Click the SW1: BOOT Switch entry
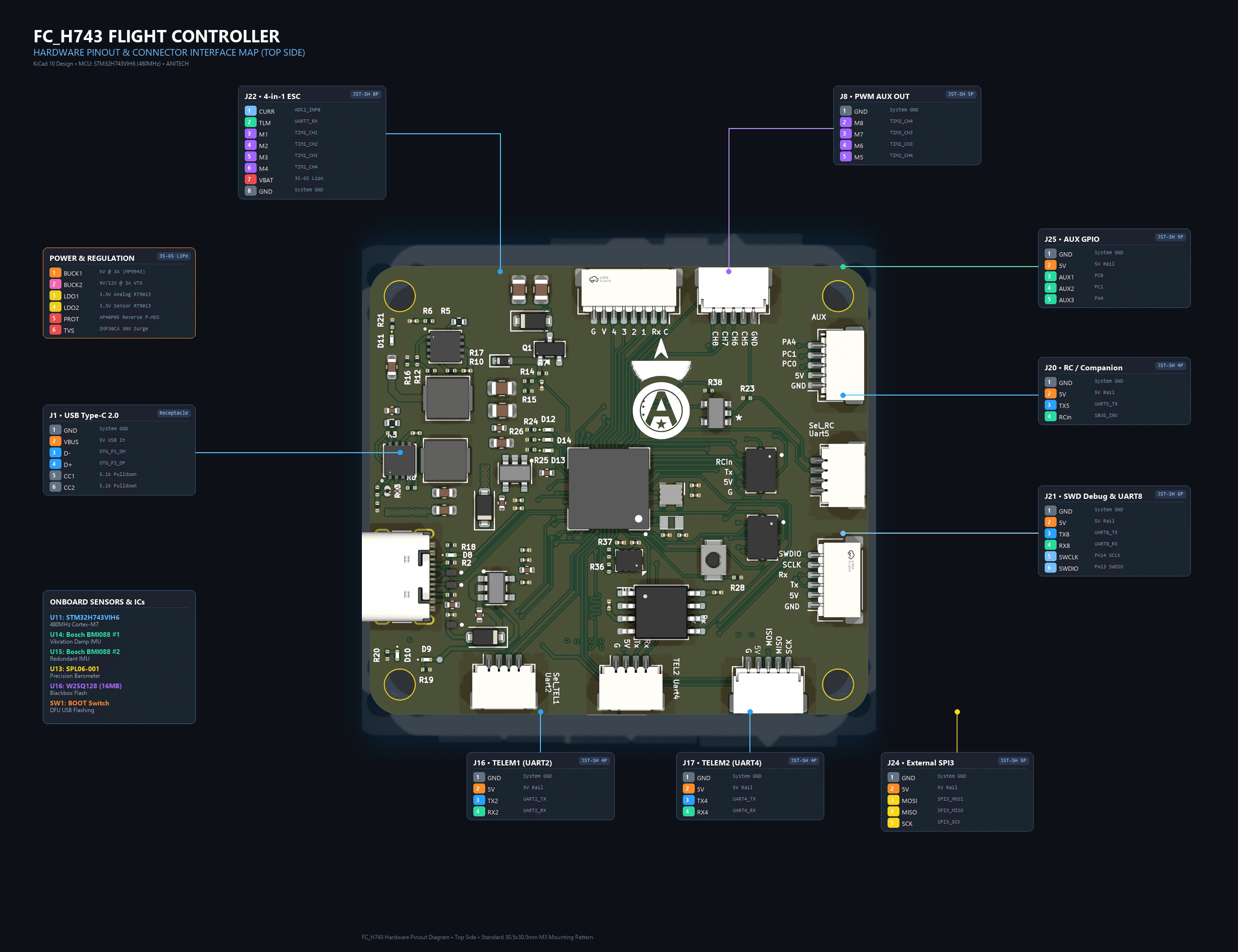Screen dimensions: 1238x952 point(80,703)
